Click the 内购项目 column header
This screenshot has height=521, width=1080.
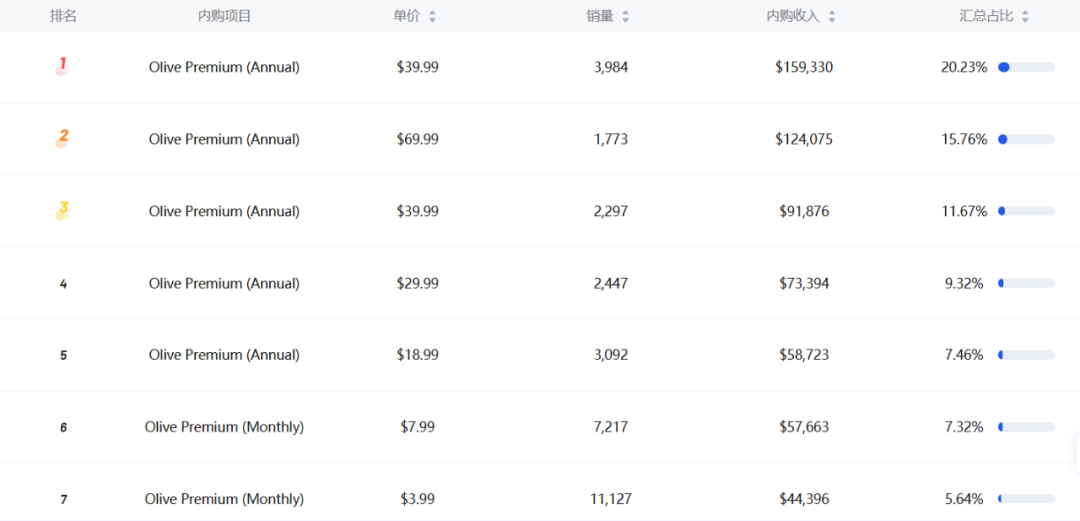point(224,16)
